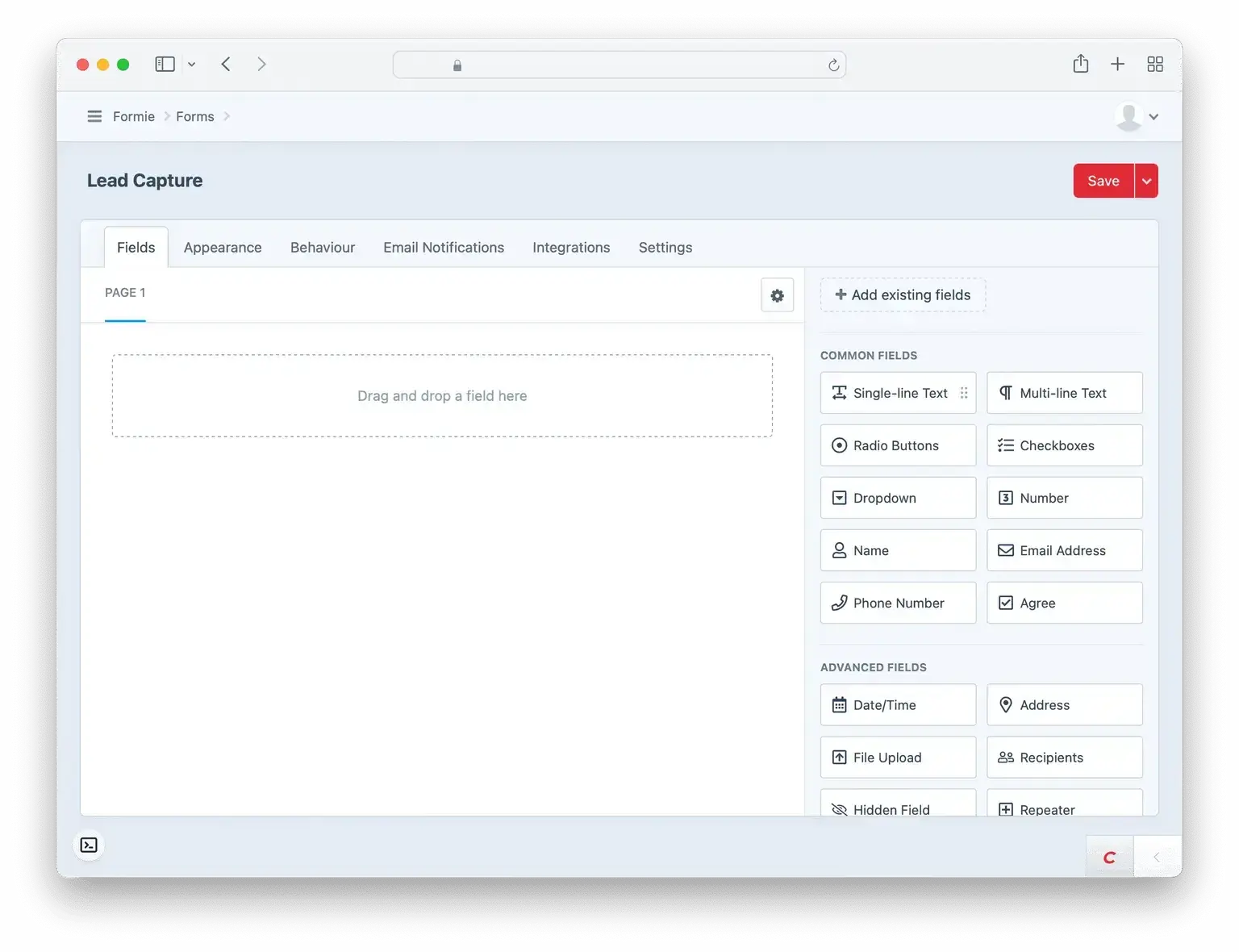1239x952 pixels.
Task: Click the crossed-eye icon on Hidden Field
Action: tap(840, 809)
